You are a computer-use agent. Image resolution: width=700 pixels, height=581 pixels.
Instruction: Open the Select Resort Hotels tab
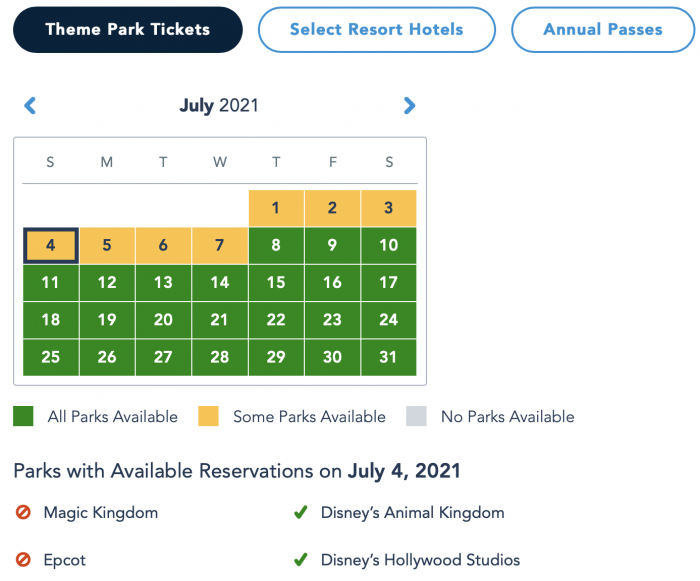pos(377,29)
